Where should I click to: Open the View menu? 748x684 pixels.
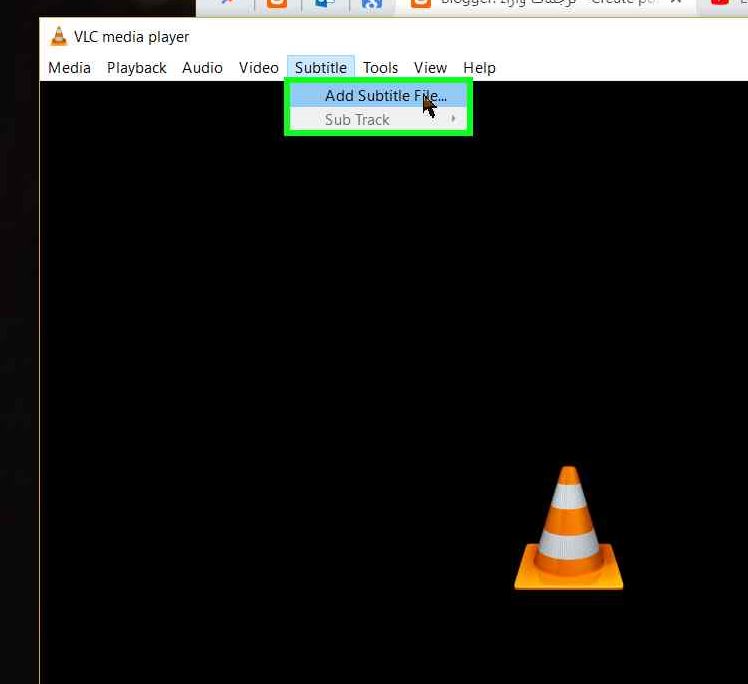point(430,68)
